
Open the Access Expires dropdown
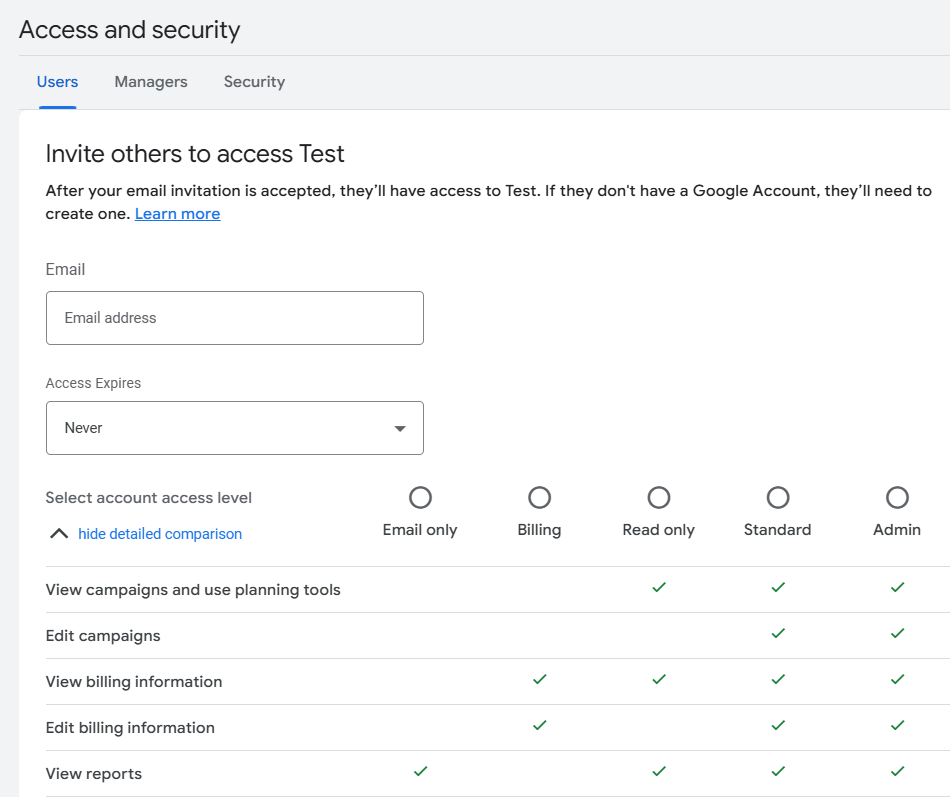click(235, 427)
